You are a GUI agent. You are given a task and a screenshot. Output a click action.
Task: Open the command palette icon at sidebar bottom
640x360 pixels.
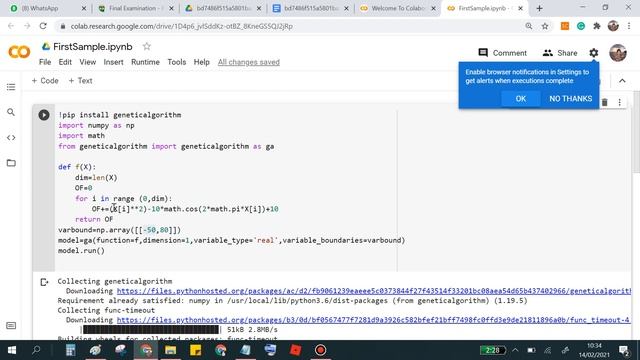coord(11,325)
